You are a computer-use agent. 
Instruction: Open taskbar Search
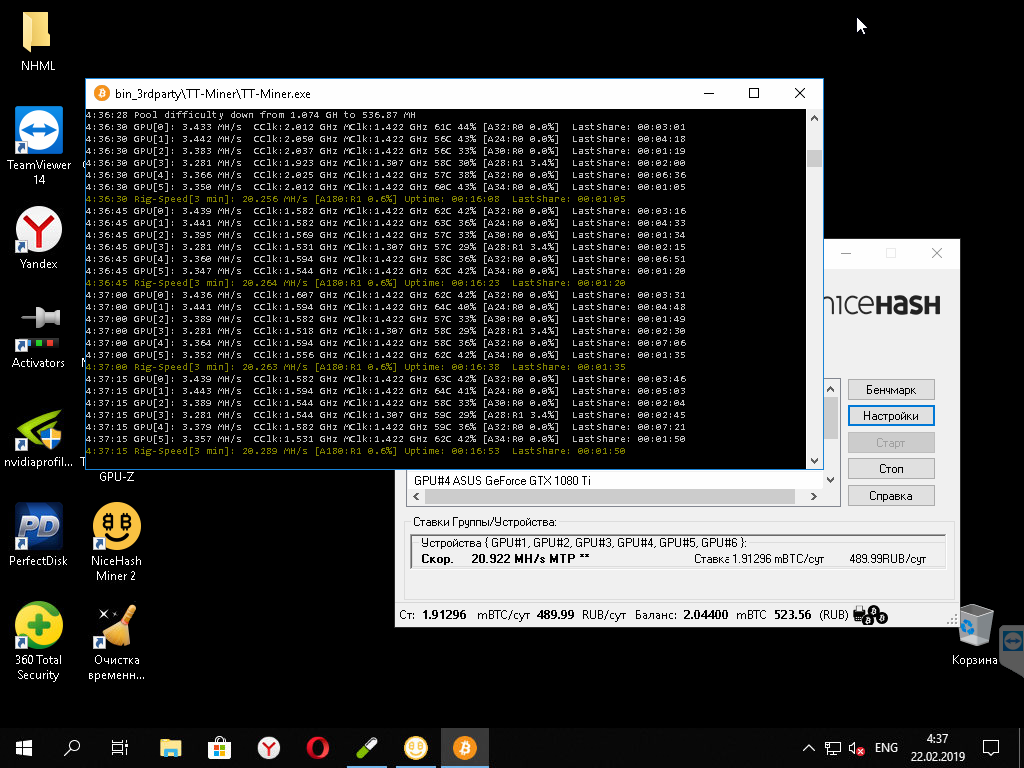coord(72,748)
